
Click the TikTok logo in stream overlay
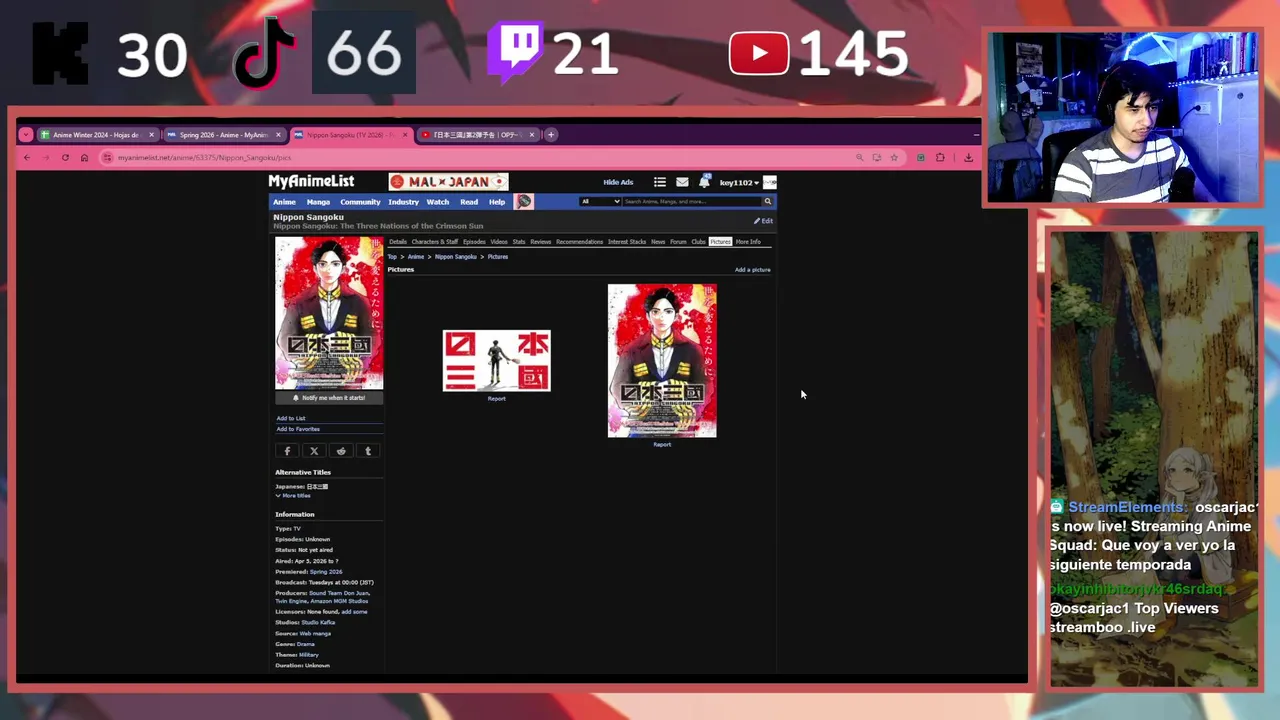coord(265,52)
